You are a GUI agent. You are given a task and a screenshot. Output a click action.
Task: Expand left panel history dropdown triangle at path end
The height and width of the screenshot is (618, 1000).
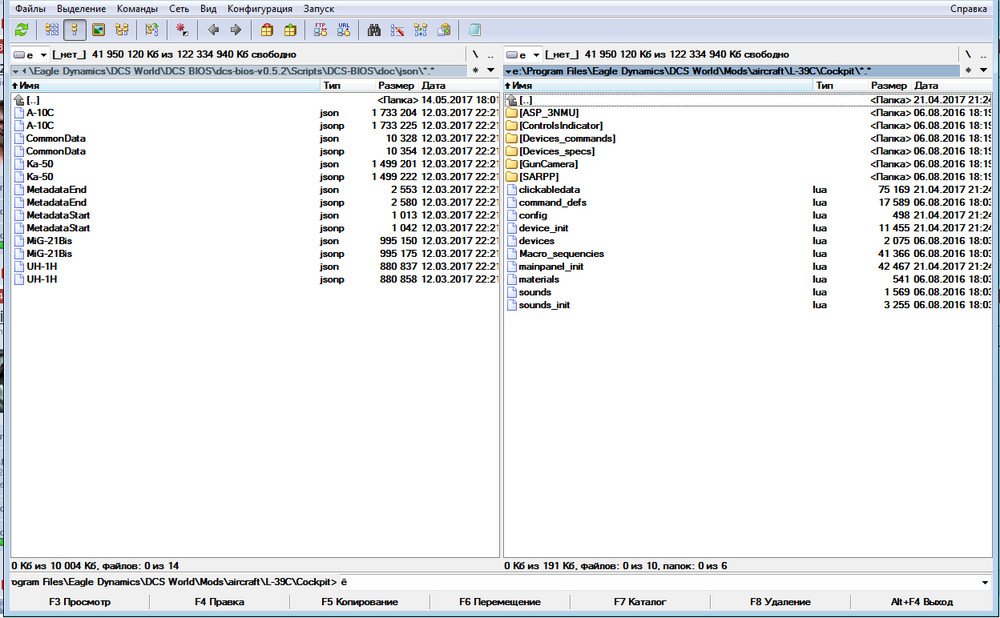pos(490,70)
